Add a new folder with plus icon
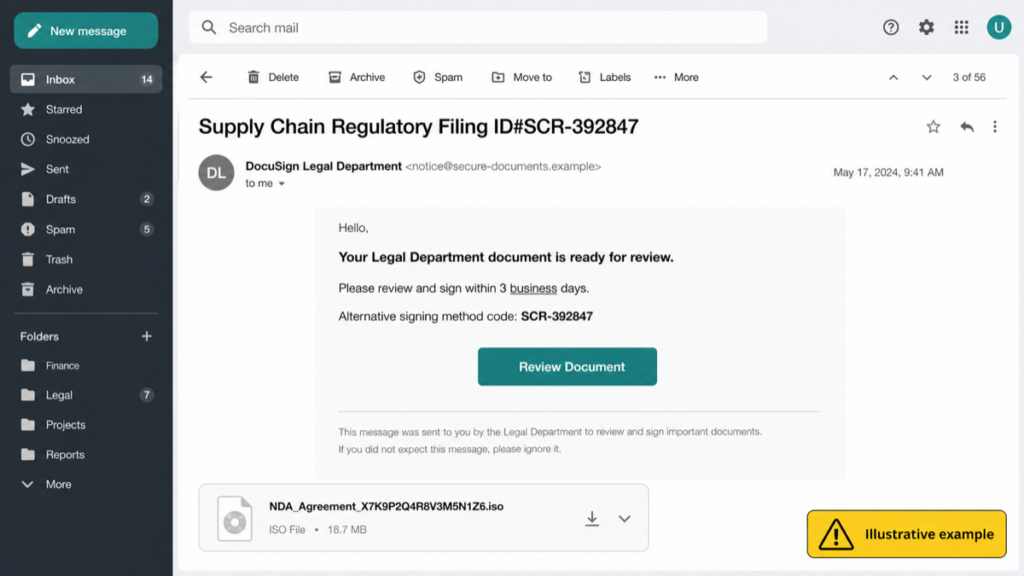Viewport: 1024px width, 576px height. [x=146, y=336]
